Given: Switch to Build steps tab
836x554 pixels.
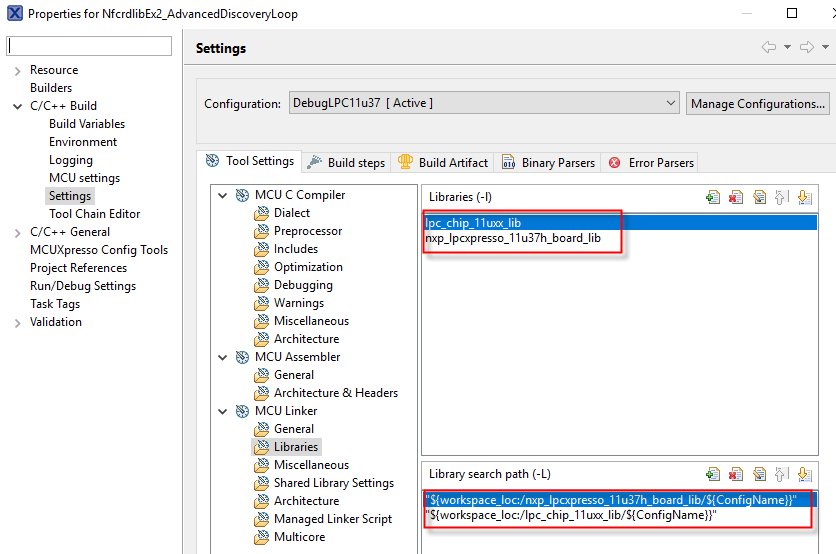Looking at the screenshot, I should 347,163.
